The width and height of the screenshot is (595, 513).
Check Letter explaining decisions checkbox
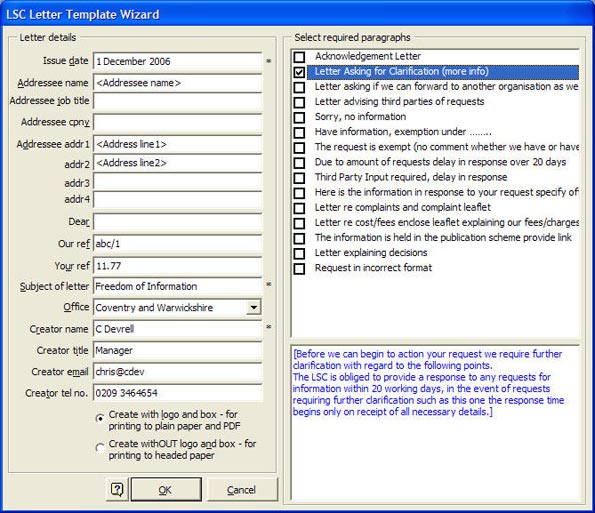[299, 253]
